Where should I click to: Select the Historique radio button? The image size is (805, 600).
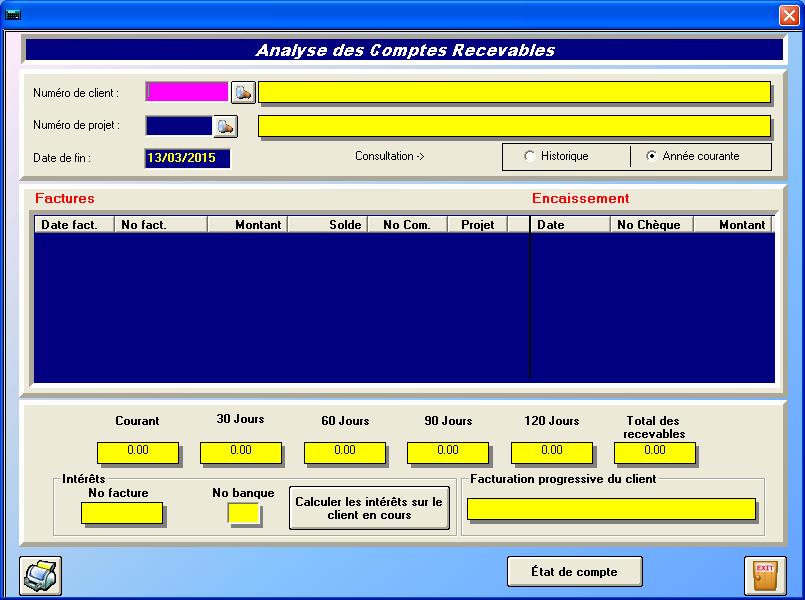point(530,157)
